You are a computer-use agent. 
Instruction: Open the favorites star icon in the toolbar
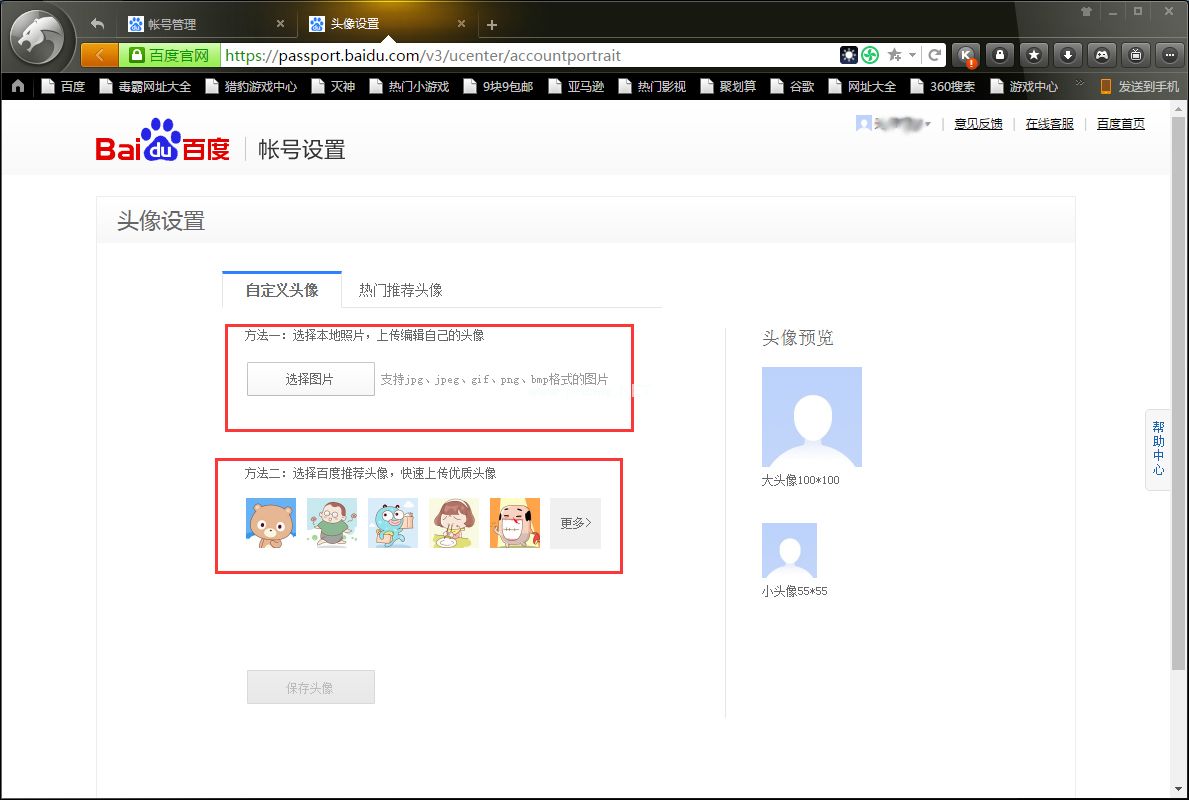coord(1033,55)
